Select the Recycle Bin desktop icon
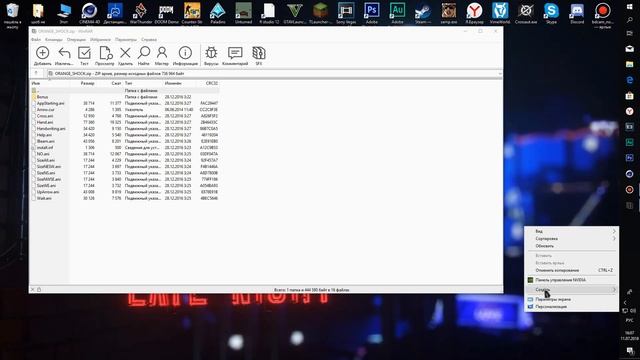Screen dimensions: 640x360 (12, 15)
